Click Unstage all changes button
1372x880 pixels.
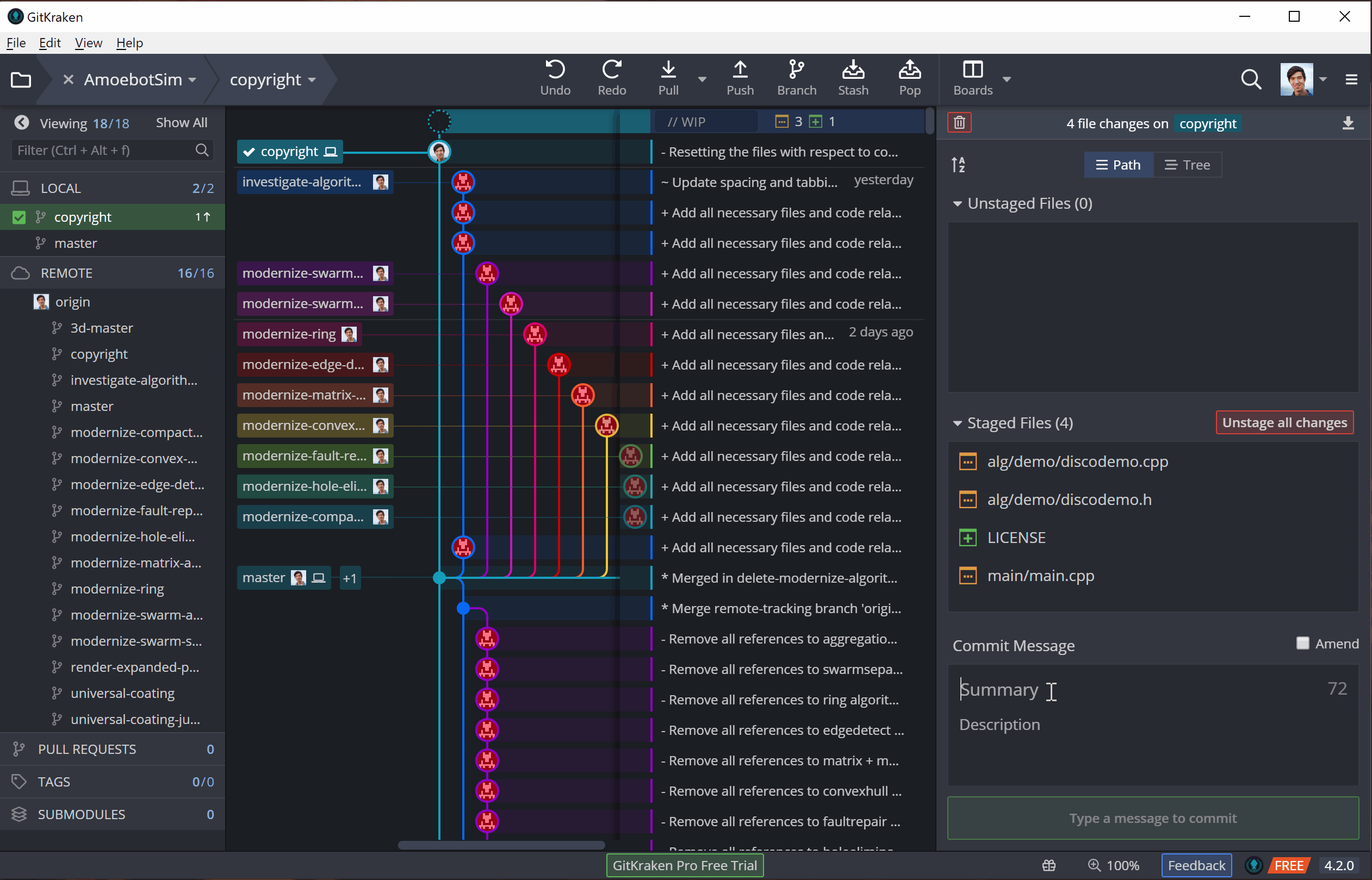(1284, 422)
